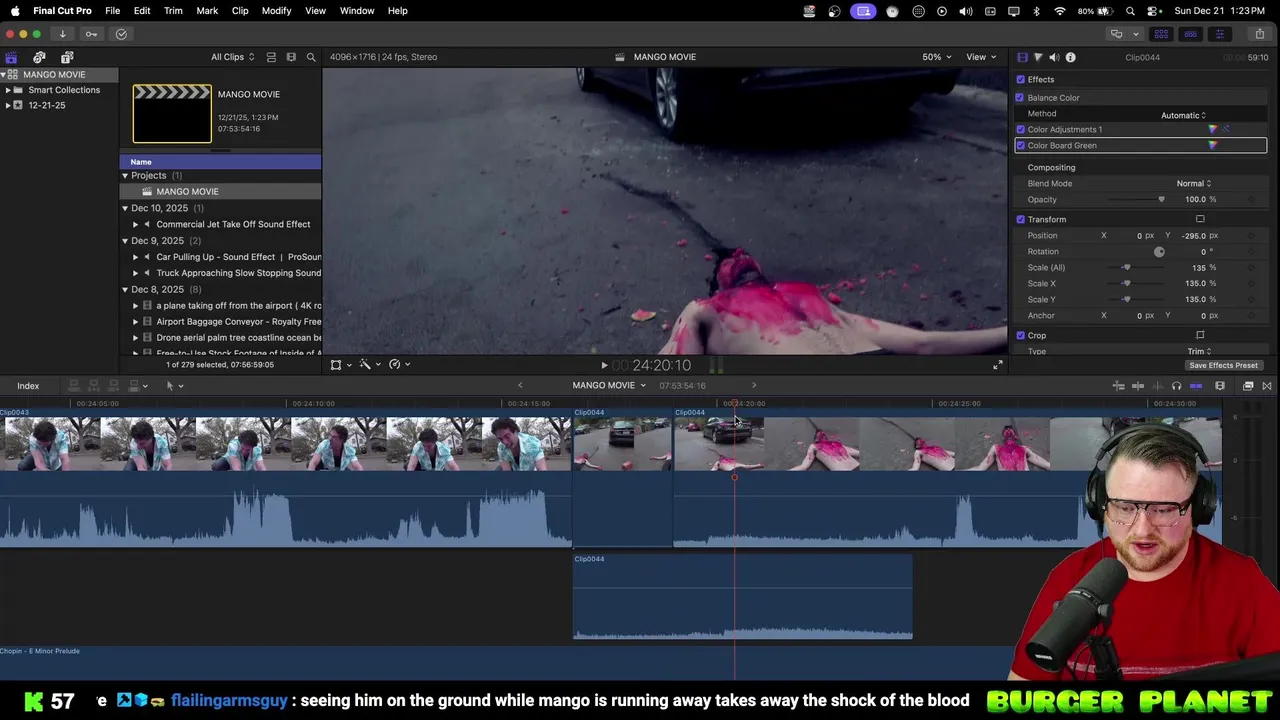Image resolution: width=1280 pixels, height=720 pixels.
Task: Collapse the Dec 10, 2025 group
Action: pyautogui.click(x=125, y=208)
